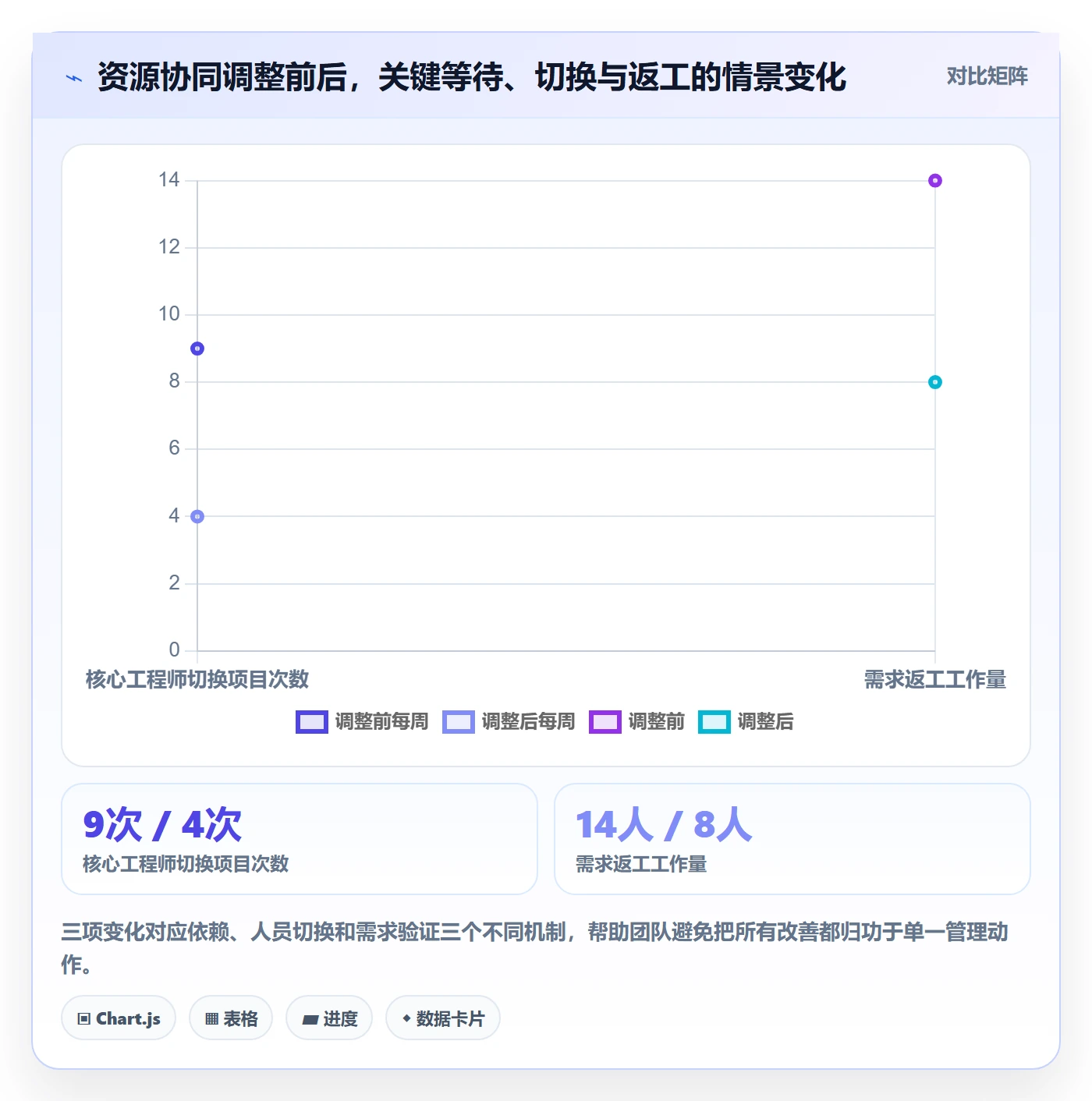Viewport: 1092px width, 1101px height.
Task: Click the lightning bolt icon beside the title
Action: (x=74, y=78)
